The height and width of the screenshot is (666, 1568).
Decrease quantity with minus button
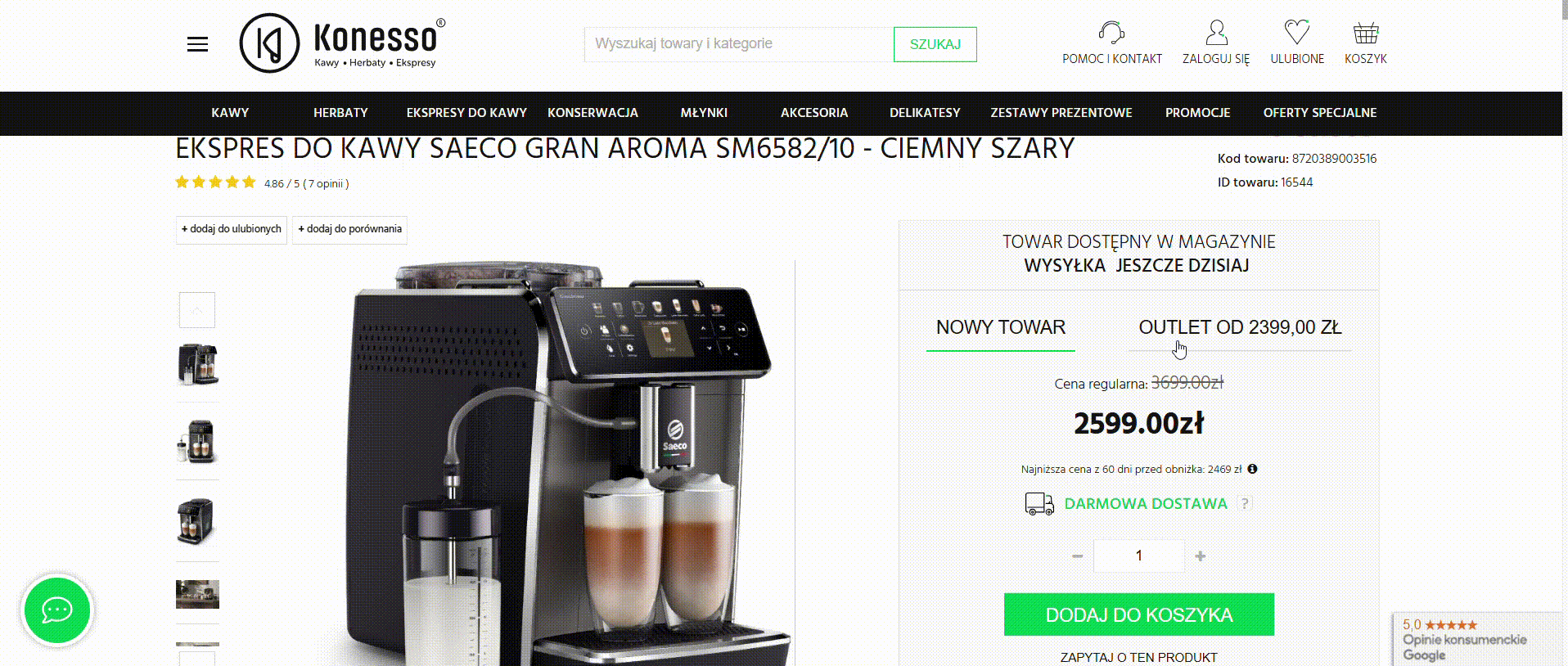tap(1077, 556)
